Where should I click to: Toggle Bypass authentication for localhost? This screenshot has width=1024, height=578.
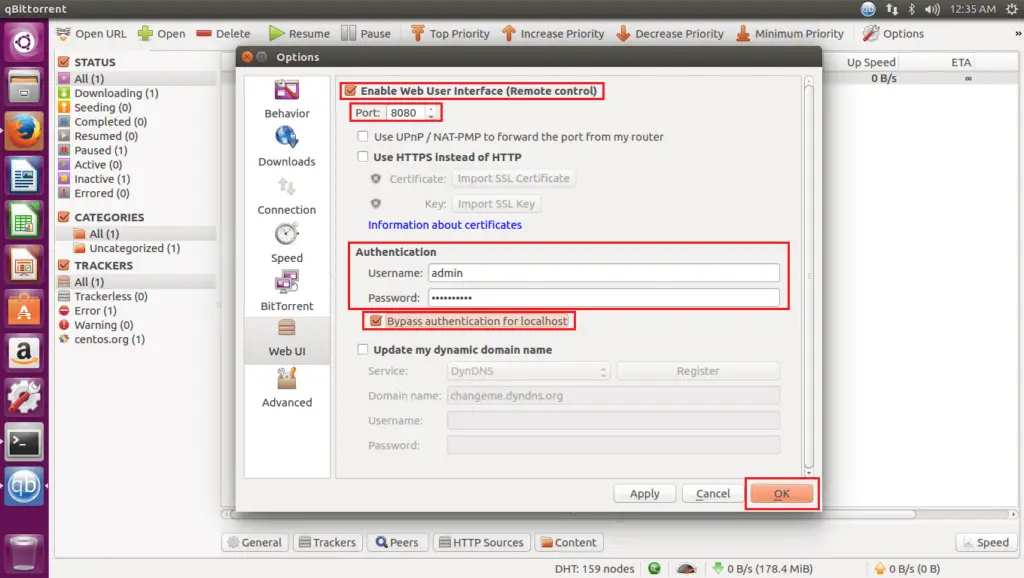click(x=376, y=321)
